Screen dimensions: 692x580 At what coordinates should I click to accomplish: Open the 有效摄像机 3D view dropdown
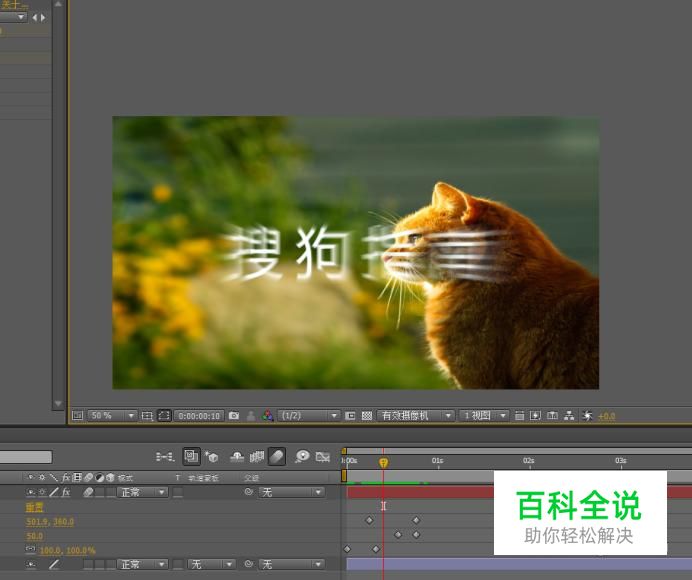click(x=416, y=415)
